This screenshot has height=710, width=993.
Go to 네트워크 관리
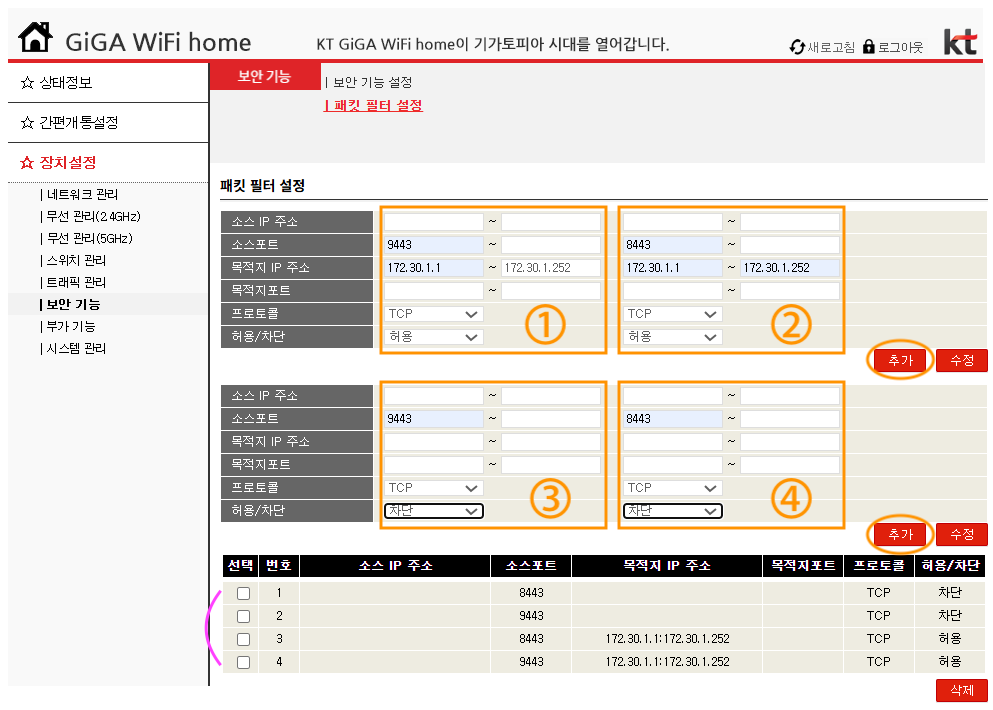click(x=82, y=194)
